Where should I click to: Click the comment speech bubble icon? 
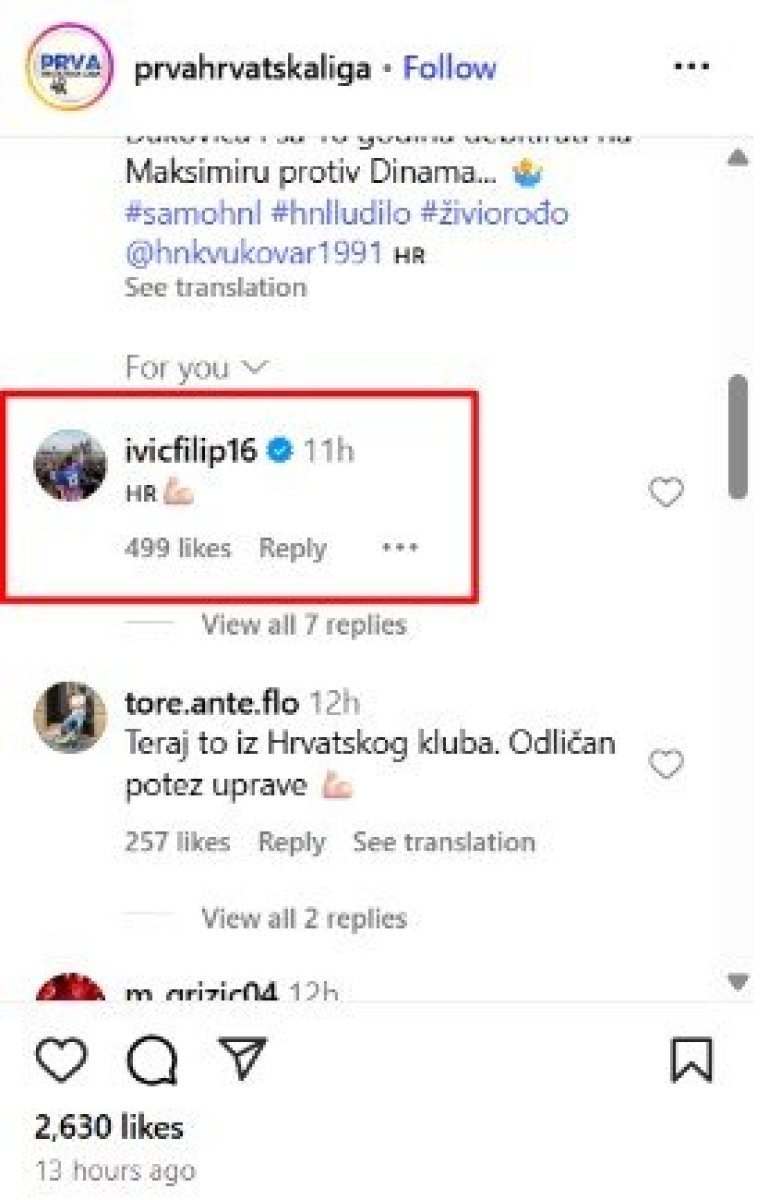(153, 1058)
